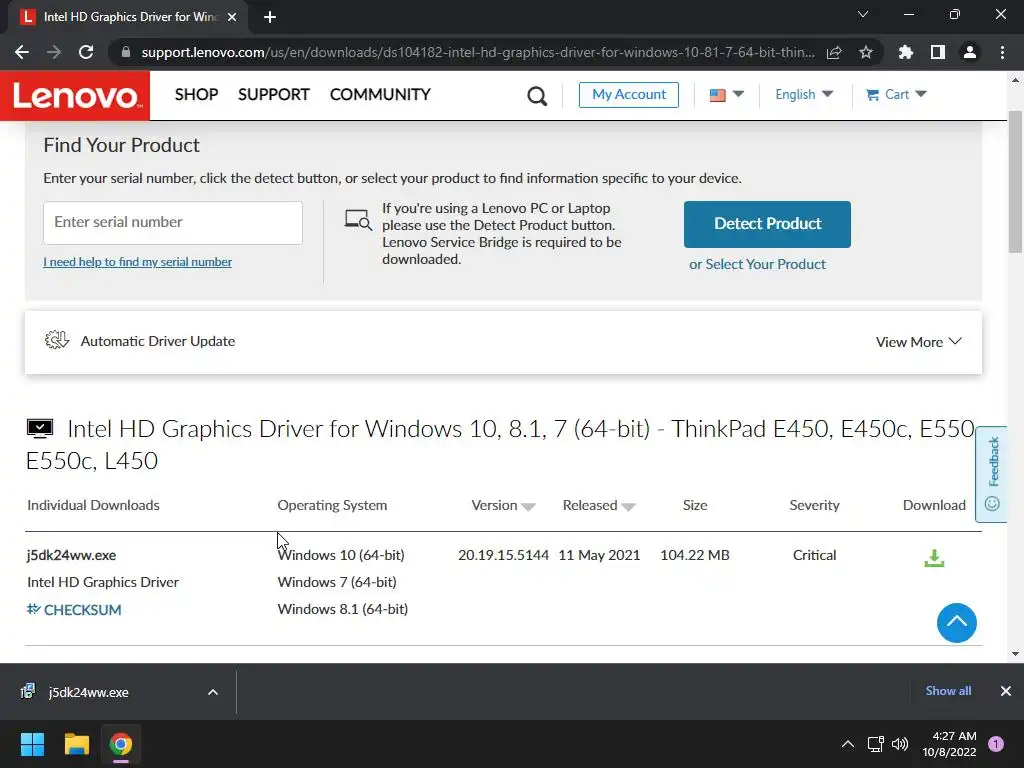Close the Intel HD Graphics Driver tab
1024x768 pixels.
[232, 17]
